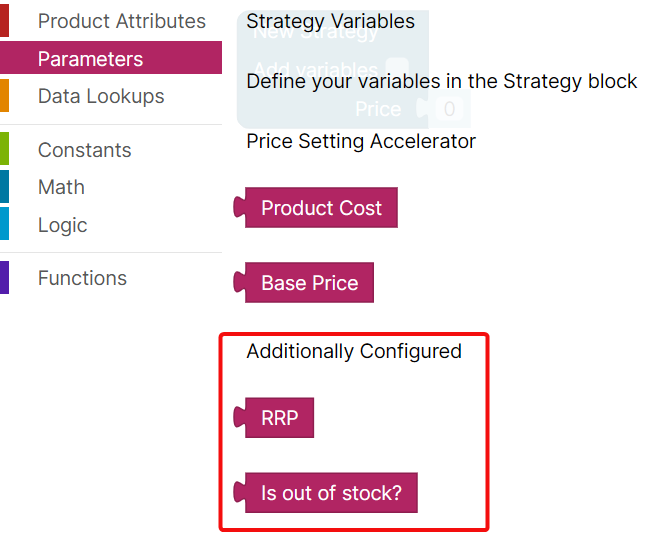Pick the Product Cost parameter block
The width and height of the screenshot is (653, 544).
coord(321,208)
